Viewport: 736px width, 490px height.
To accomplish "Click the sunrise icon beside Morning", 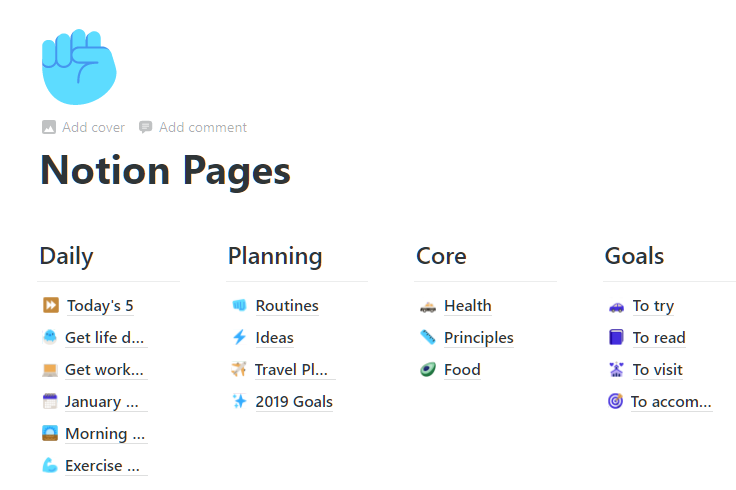I will pyautogui.click(x=50, y=433).
